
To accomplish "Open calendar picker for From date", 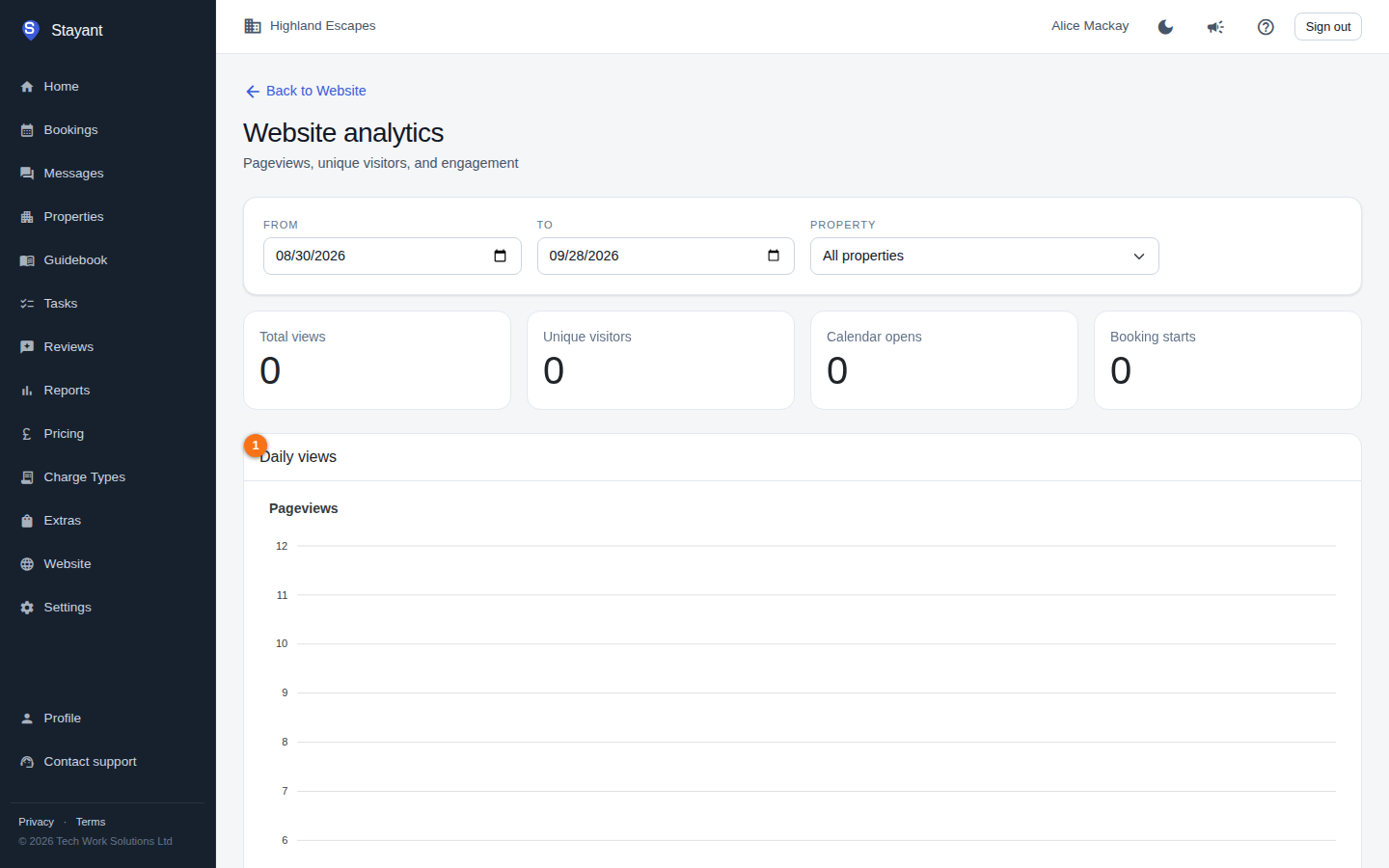I will pos(500,256).
